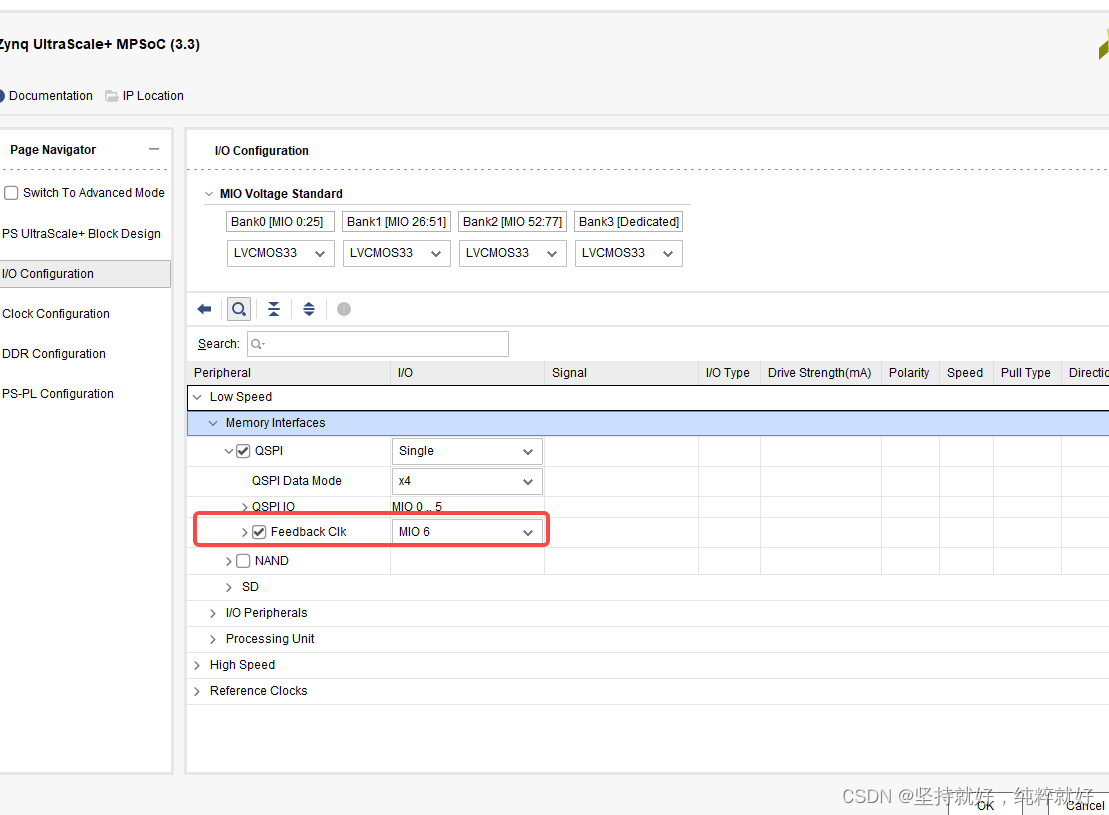The image size is (1109, 815).
Task: Enable the Switch To Advanced Mode checkbox
Action: [x=11, y=192]
